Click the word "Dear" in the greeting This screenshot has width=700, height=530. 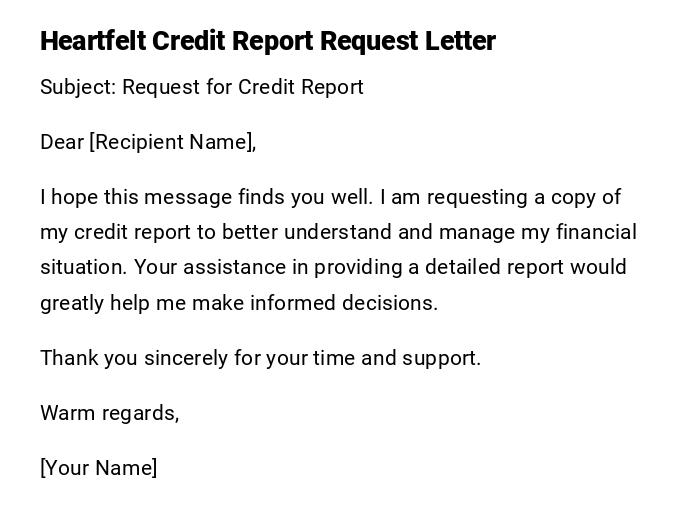(x=62, y=142)
